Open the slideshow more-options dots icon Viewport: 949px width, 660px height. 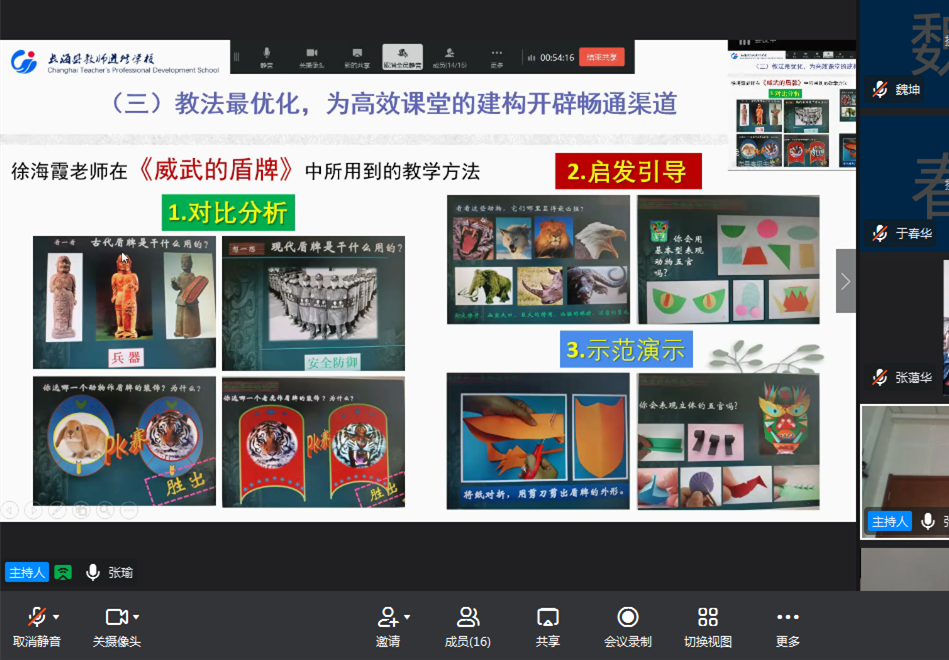(x=129, y=510)
